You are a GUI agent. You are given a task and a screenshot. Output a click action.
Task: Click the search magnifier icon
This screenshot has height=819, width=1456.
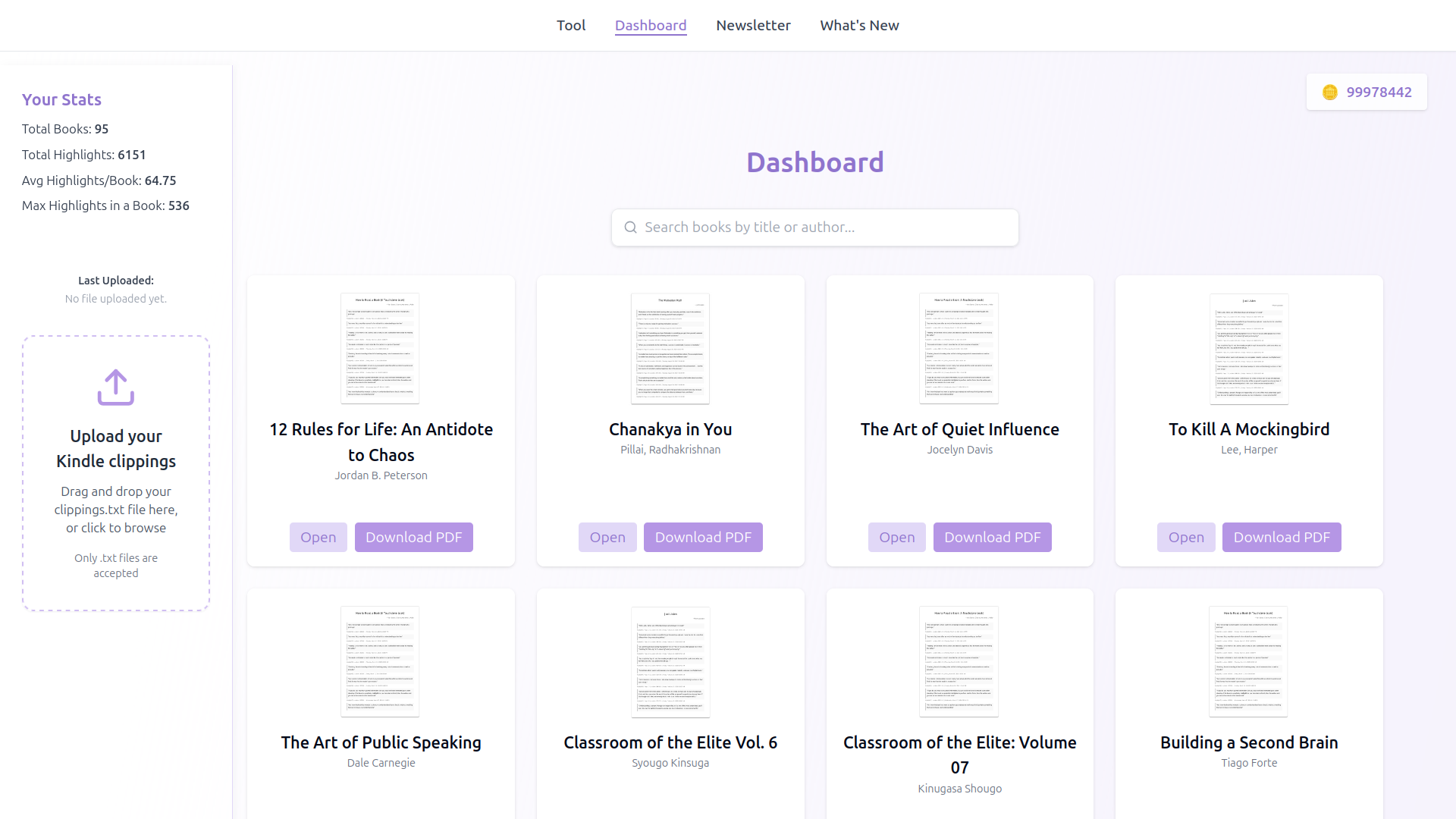(631, 227)
